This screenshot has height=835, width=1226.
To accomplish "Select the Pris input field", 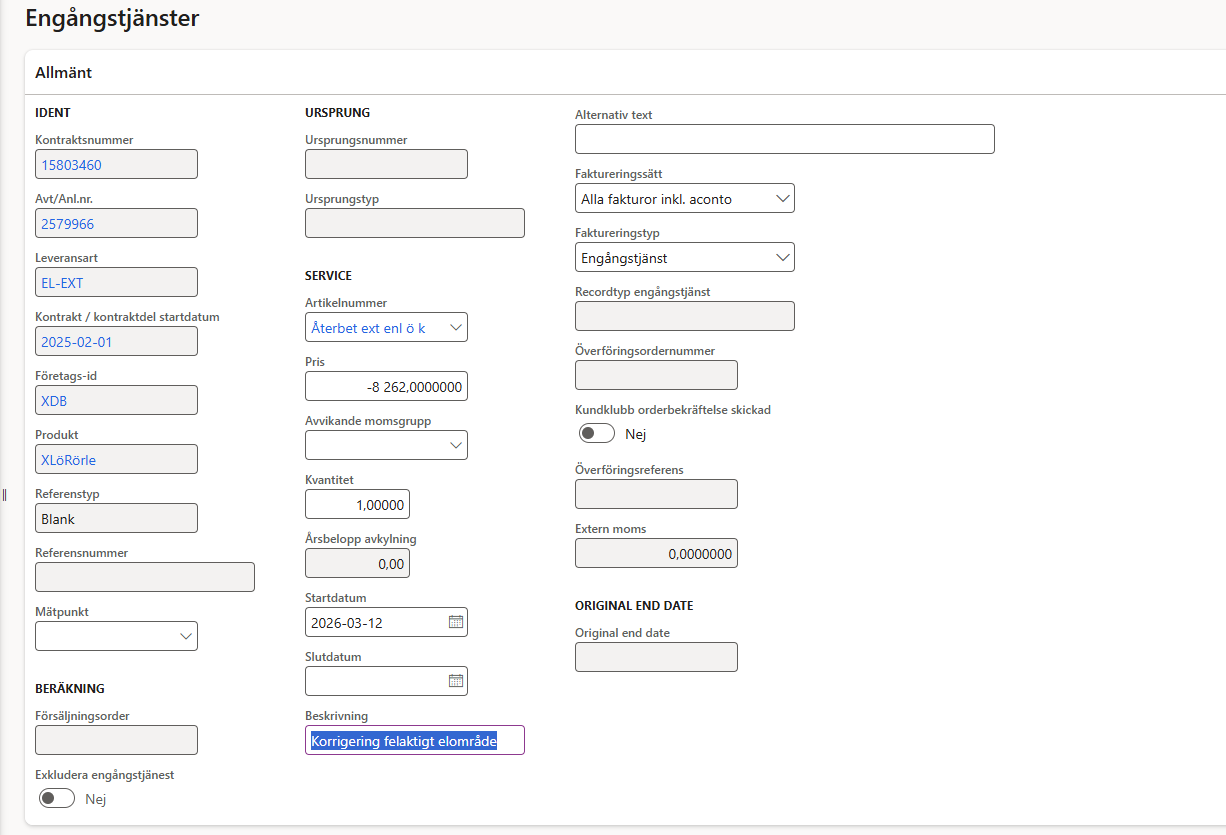I will click(x=386, y=386).
